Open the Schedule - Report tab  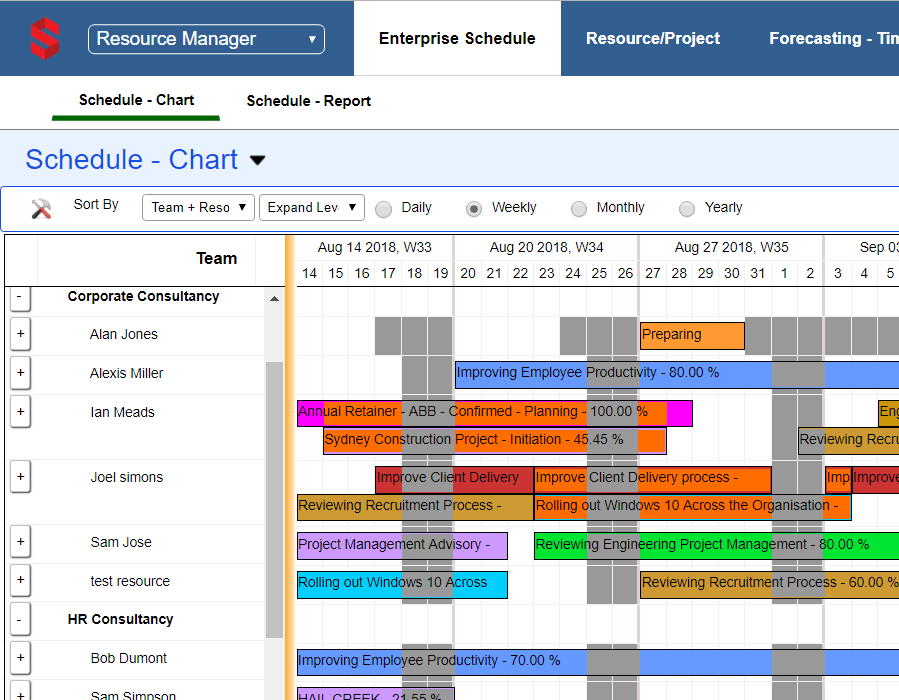pyautogui.click(x=309, y=101)
